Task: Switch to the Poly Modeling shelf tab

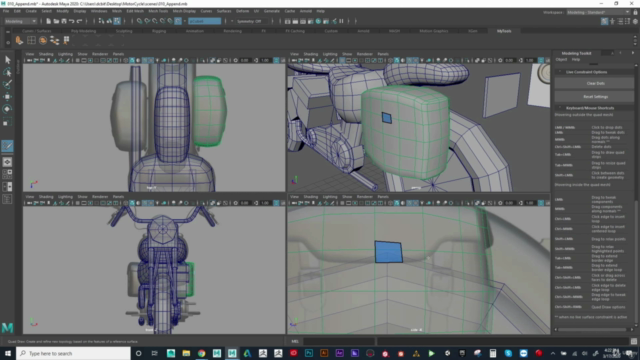Action: point(83,31)
